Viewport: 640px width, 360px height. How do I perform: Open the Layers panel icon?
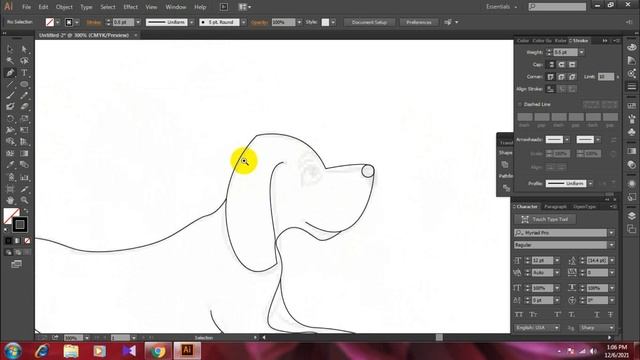[631, 216]
